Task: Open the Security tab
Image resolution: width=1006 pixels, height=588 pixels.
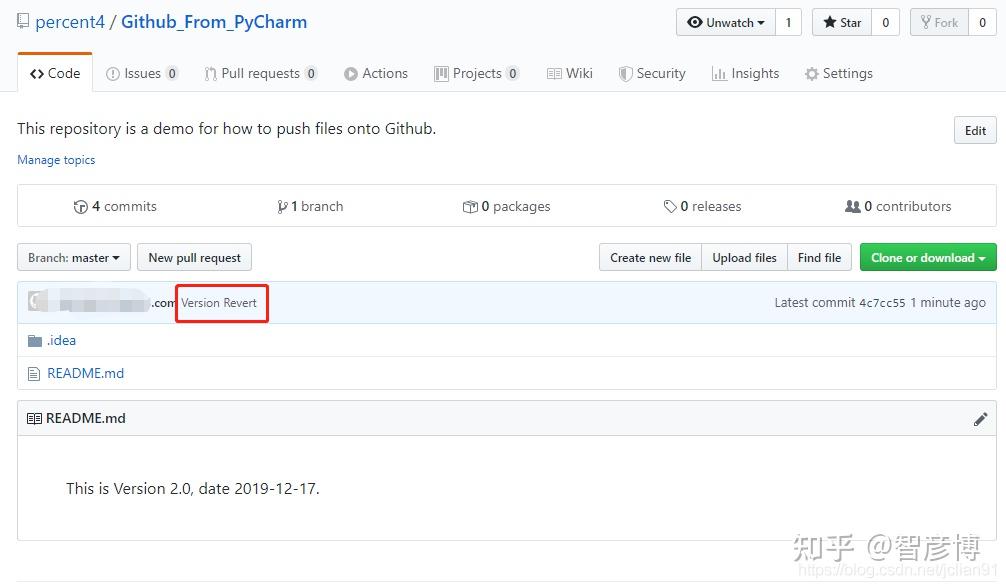Action: tap(652, 73)
